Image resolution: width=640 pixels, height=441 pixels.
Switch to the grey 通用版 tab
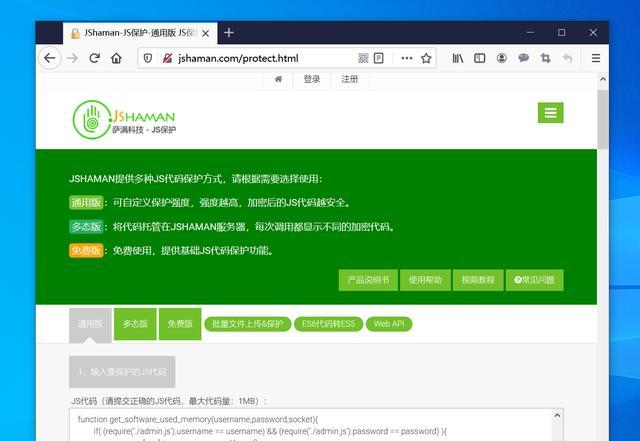[x=90, y=324]
